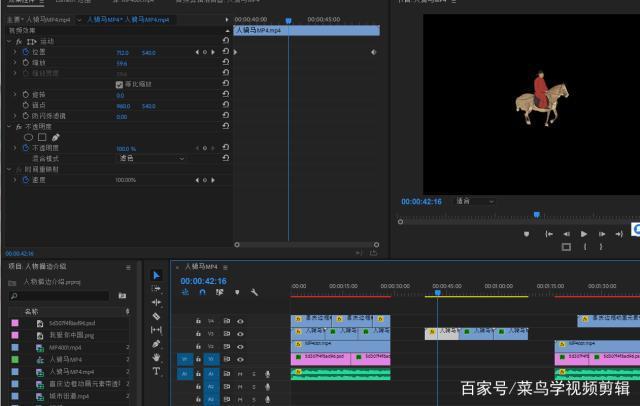Solo audio track A1
Image resolution: width=640 pixels, height=406 pixels.
(x=254, y=374)
